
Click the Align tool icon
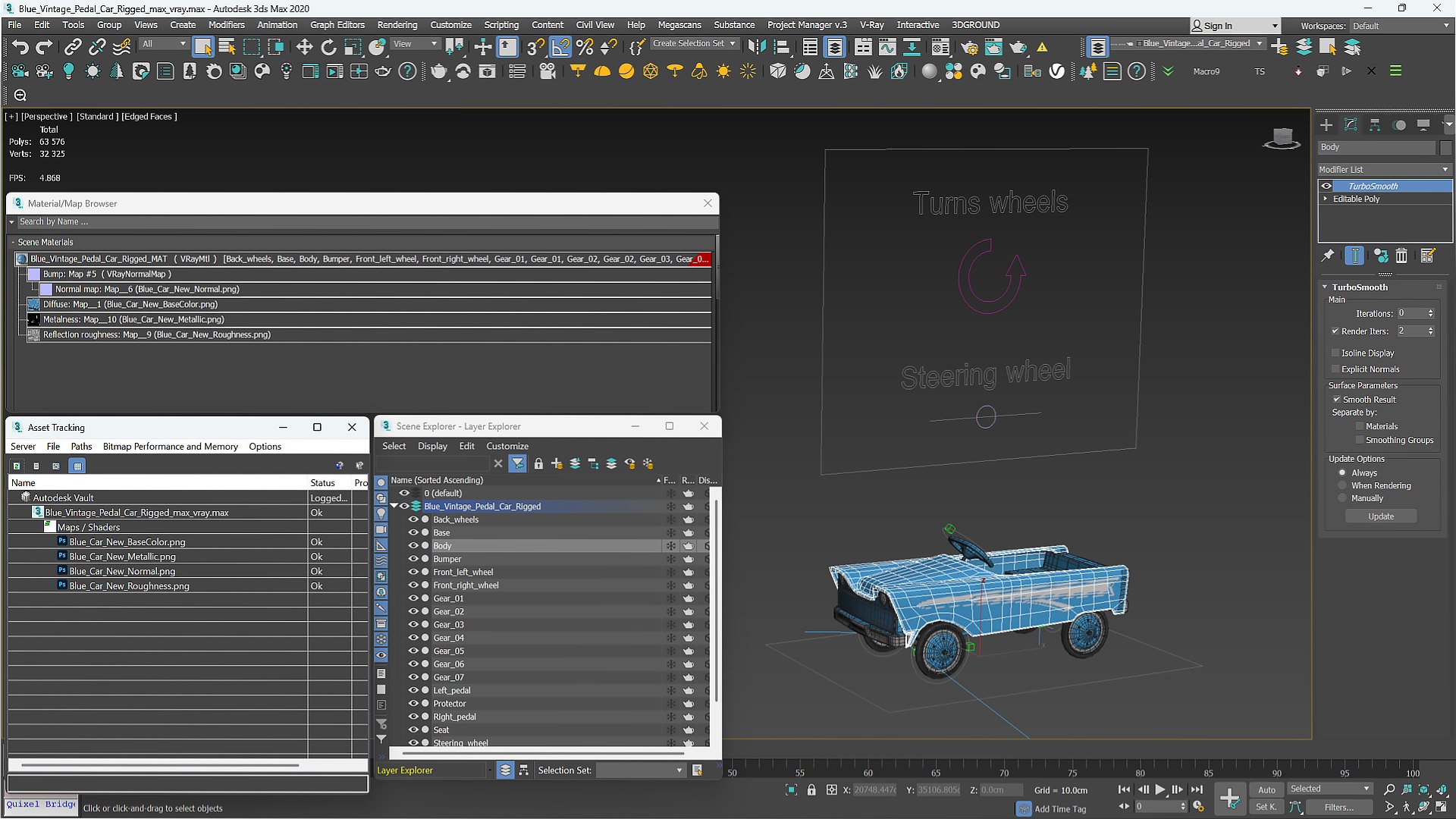(x=780, y=47)
